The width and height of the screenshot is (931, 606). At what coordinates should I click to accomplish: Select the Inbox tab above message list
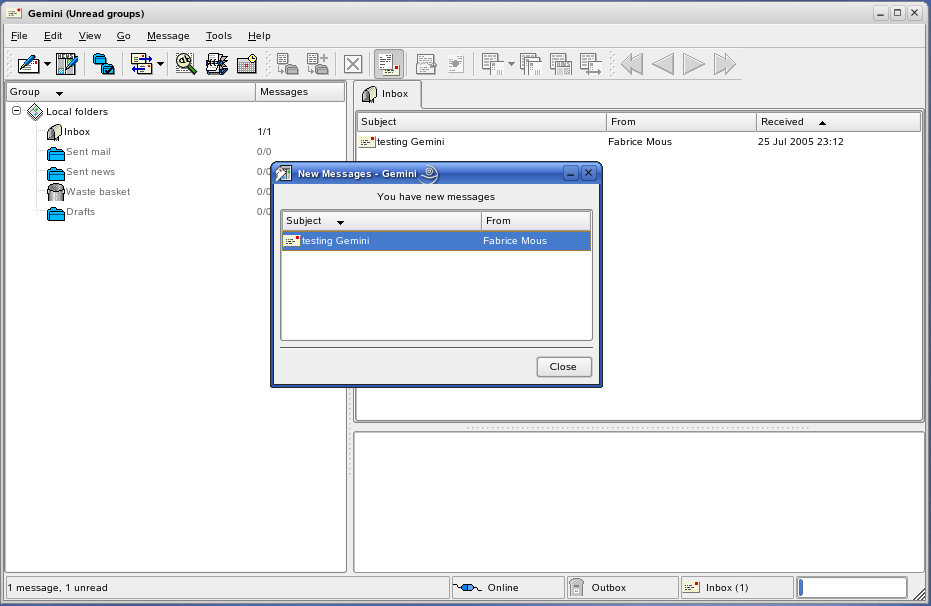(x=387, y=94)
